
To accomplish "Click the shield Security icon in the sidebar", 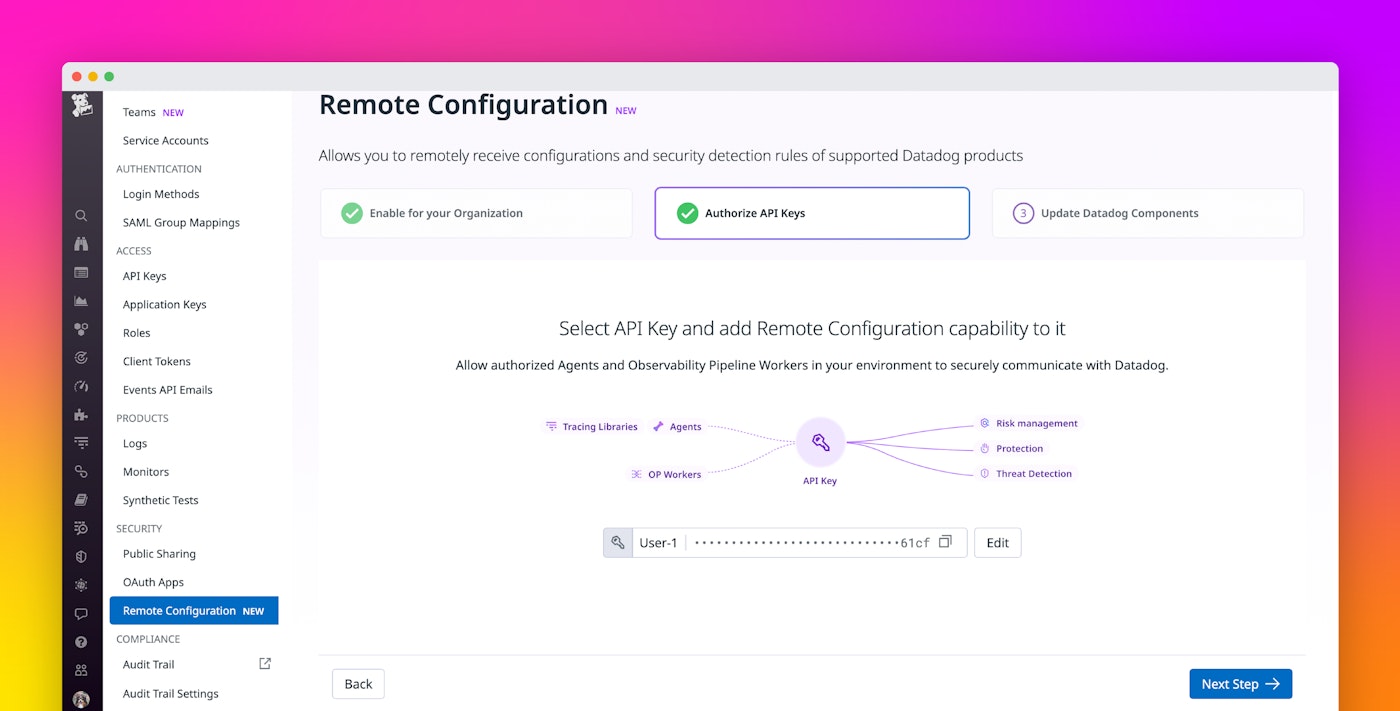I will click(82, 557).
